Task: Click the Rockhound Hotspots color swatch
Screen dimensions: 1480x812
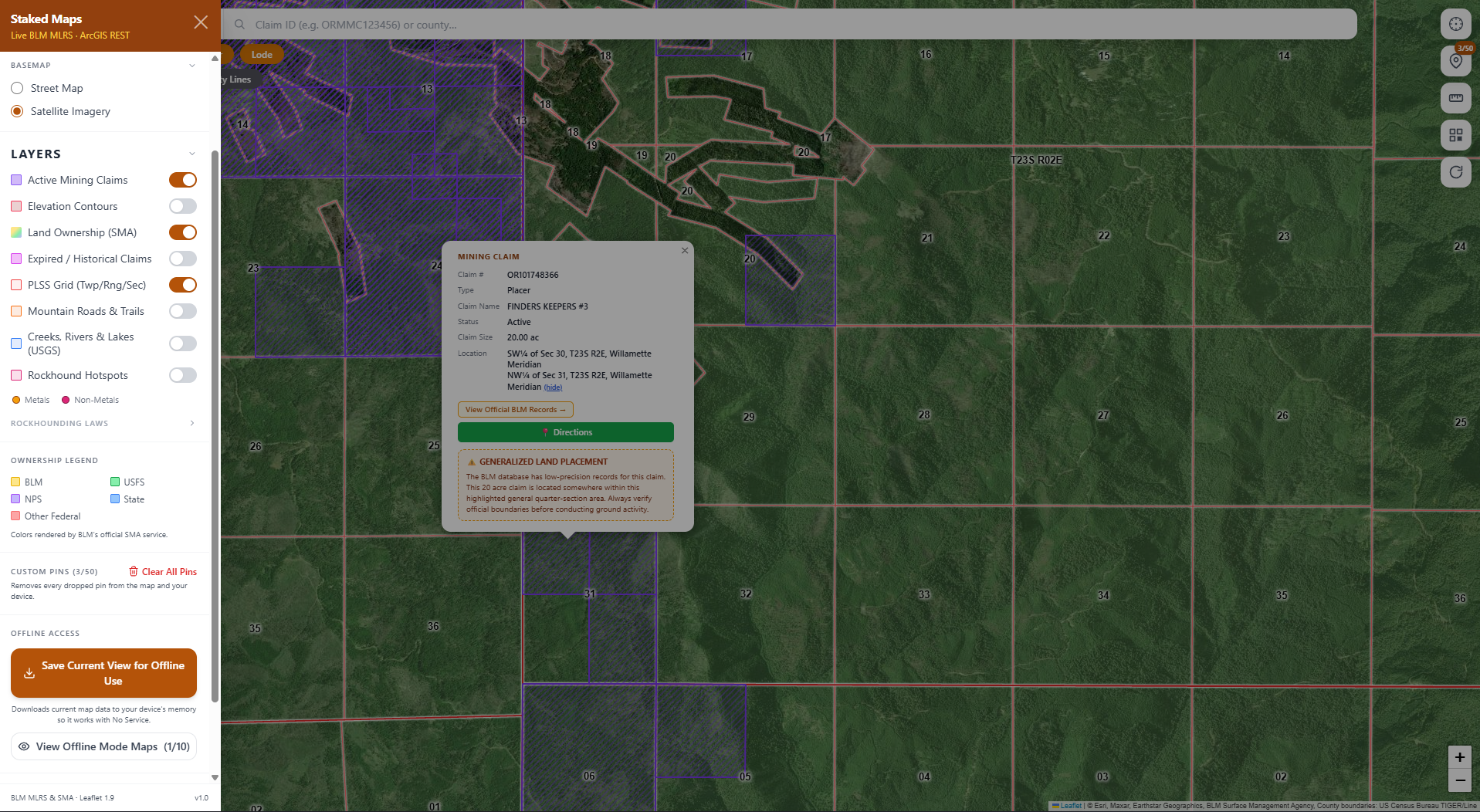Action: pos(16,375)
